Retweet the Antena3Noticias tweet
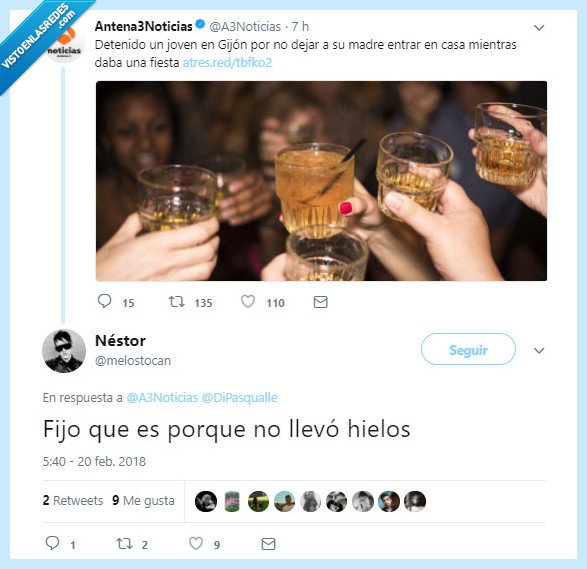 click(176, 302)
